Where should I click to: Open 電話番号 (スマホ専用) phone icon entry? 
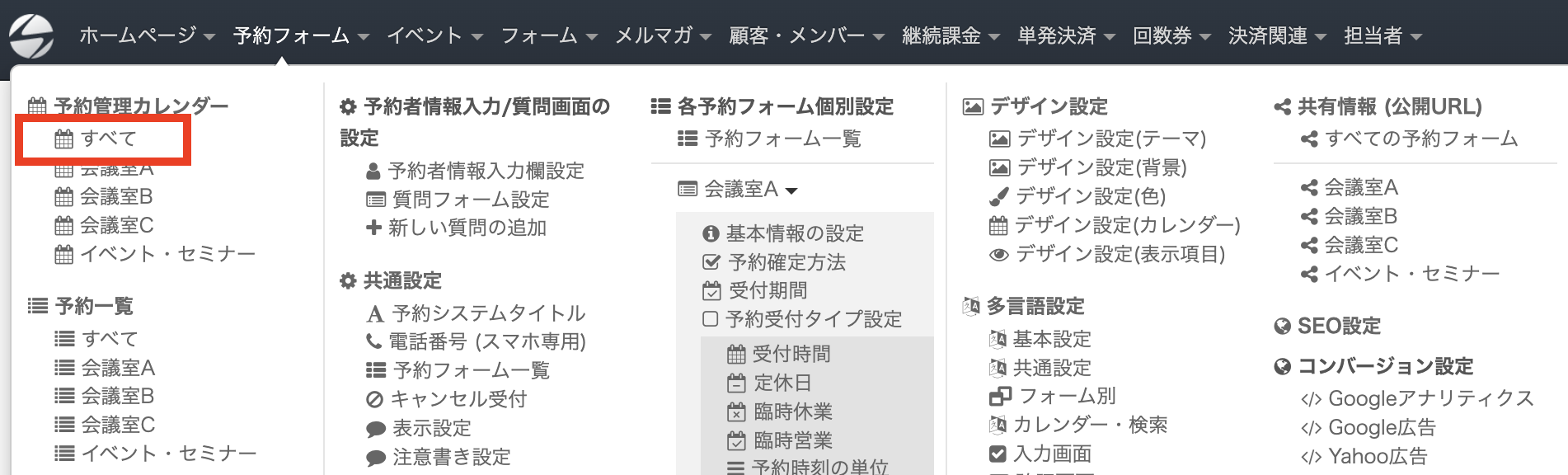pos(476,341)
